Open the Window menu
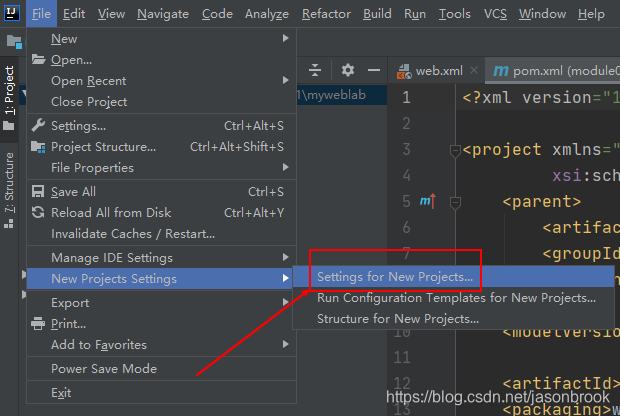Image resolution: width=620 pixels, height=416 pixels. (x=542, y=14)
